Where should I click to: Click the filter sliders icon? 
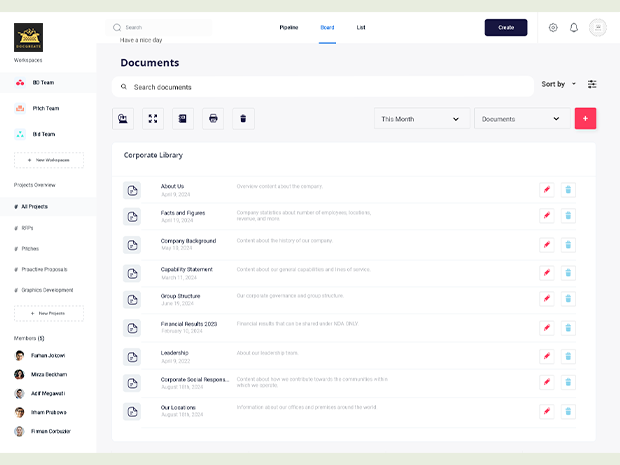click(592, 84)
